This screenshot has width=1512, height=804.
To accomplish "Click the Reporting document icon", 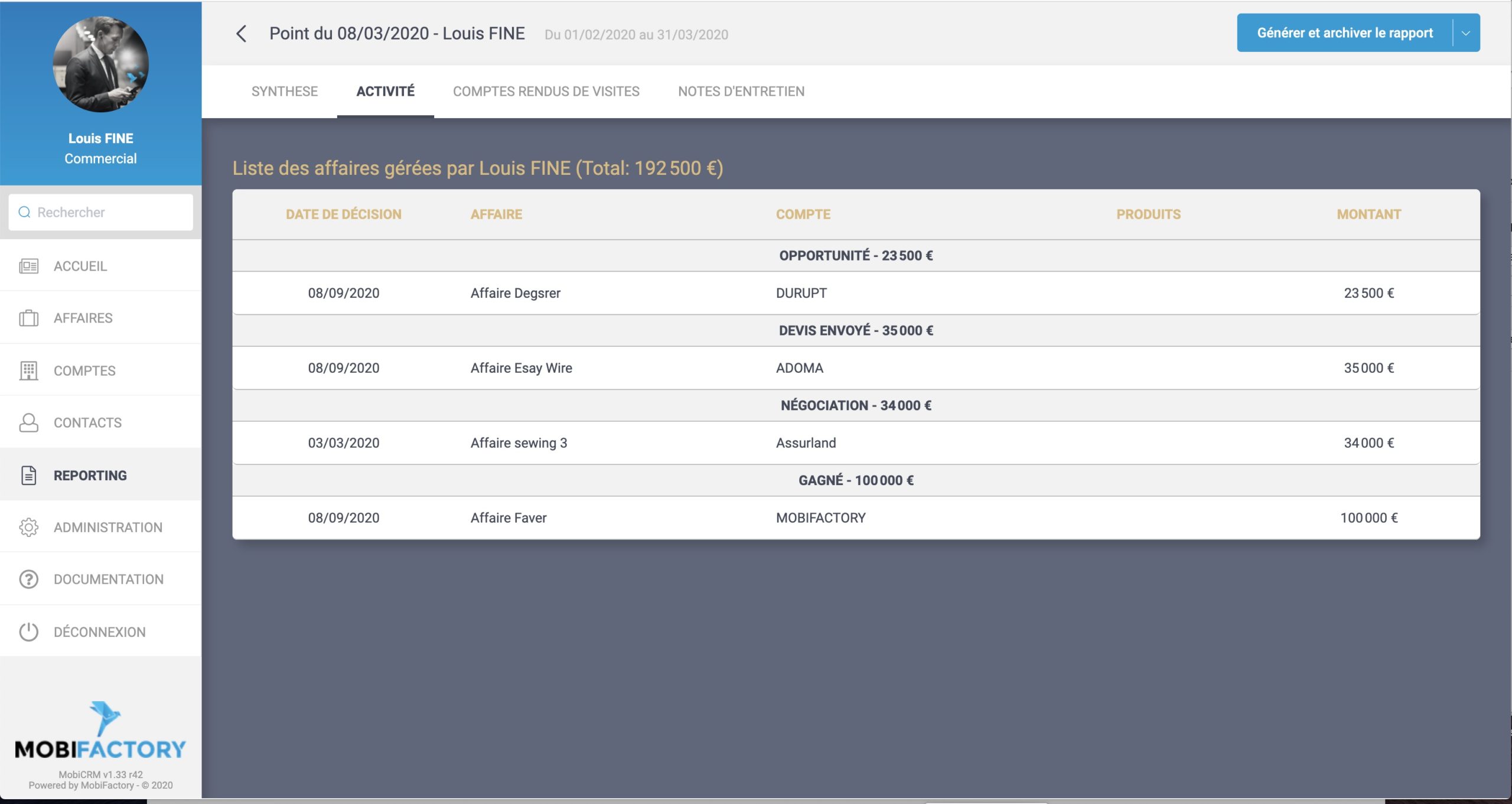I will (28, 475).
